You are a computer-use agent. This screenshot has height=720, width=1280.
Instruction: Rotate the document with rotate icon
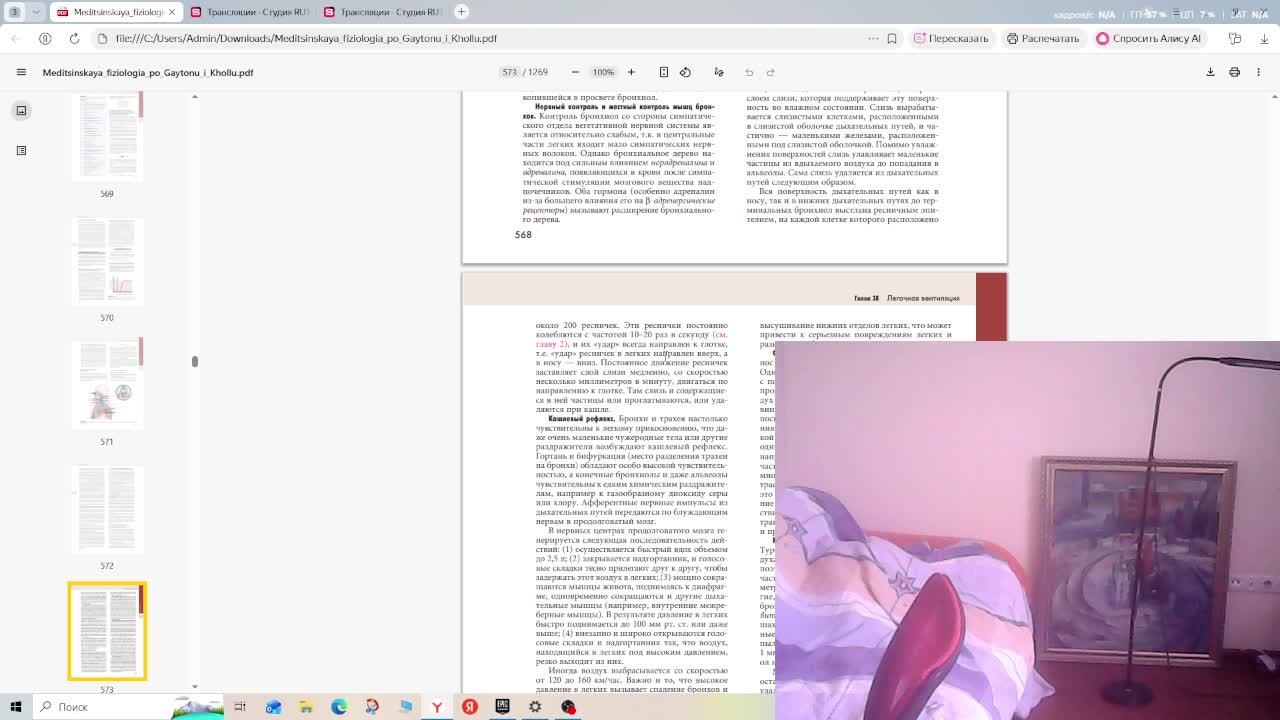pyautogui.click(x=685, y=72)
